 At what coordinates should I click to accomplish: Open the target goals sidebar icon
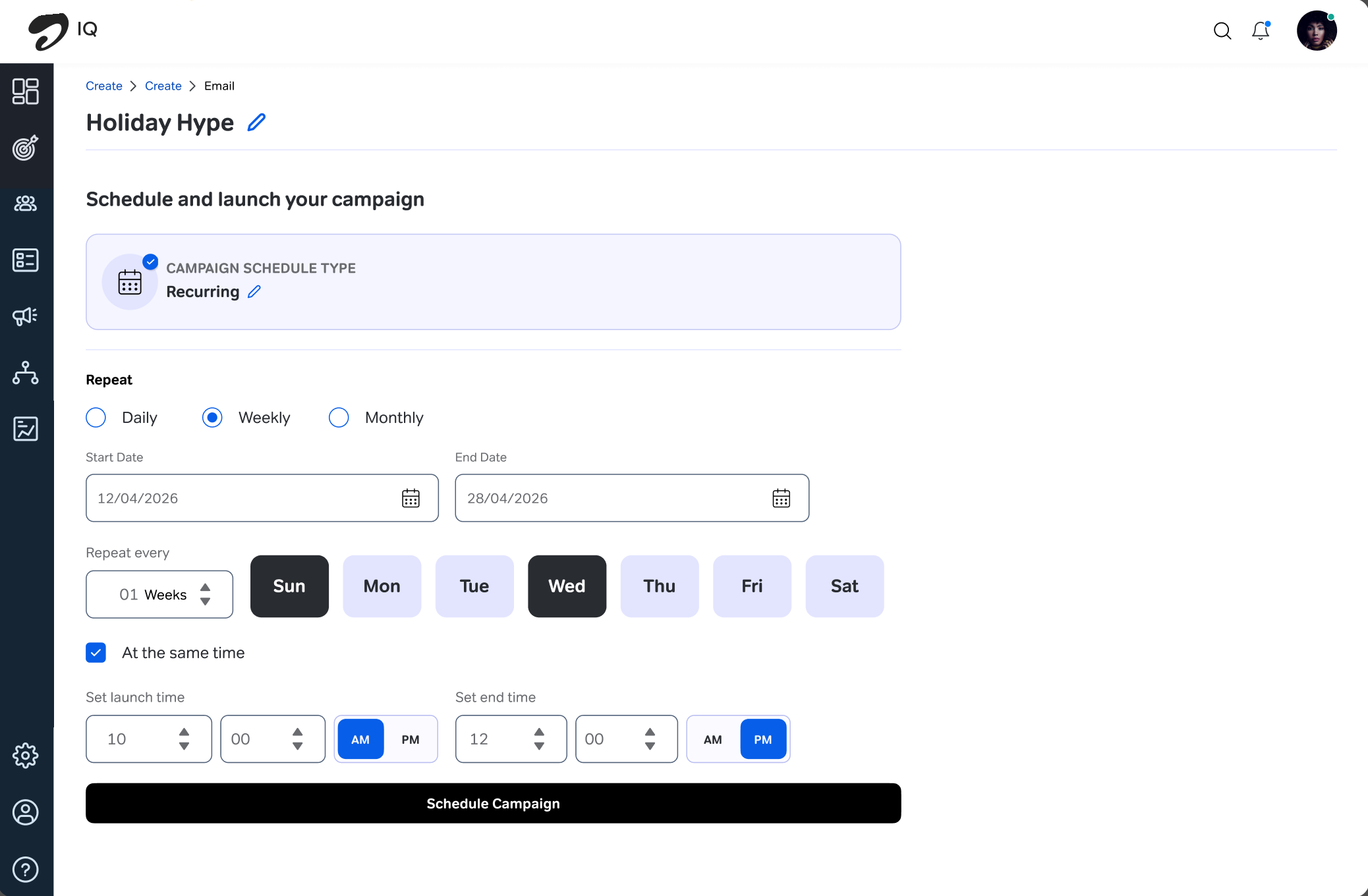coord(26,148)
